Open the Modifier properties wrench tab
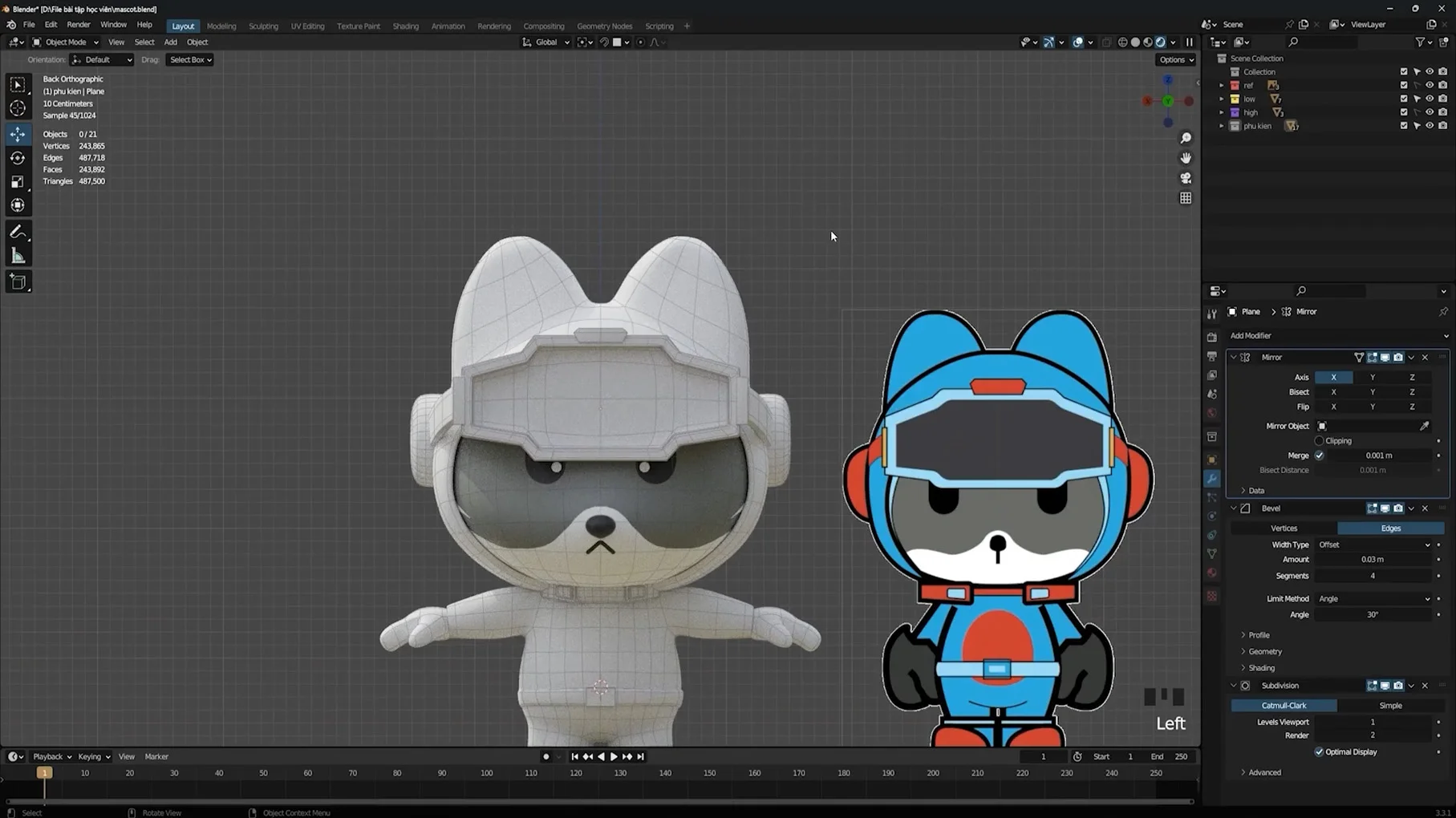 click(x=1212, y=479)
